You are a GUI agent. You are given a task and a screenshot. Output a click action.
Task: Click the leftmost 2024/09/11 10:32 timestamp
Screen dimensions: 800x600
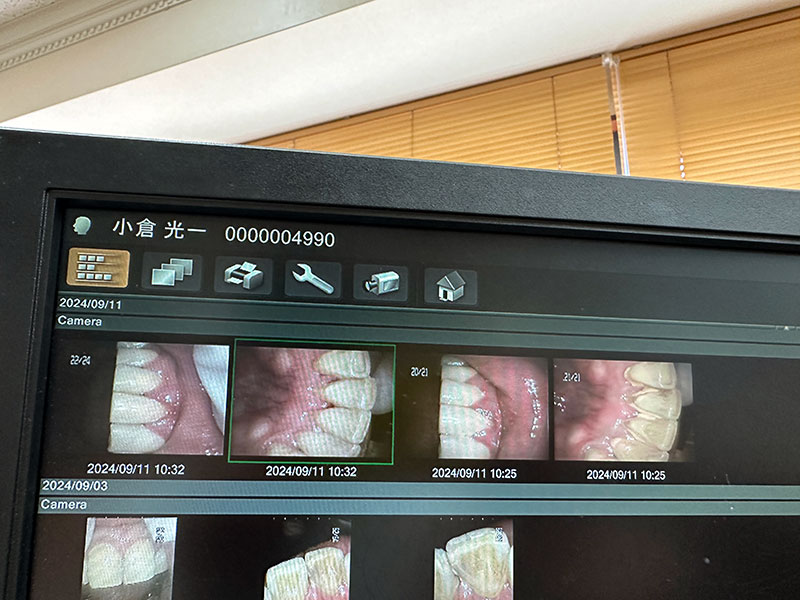136,469
